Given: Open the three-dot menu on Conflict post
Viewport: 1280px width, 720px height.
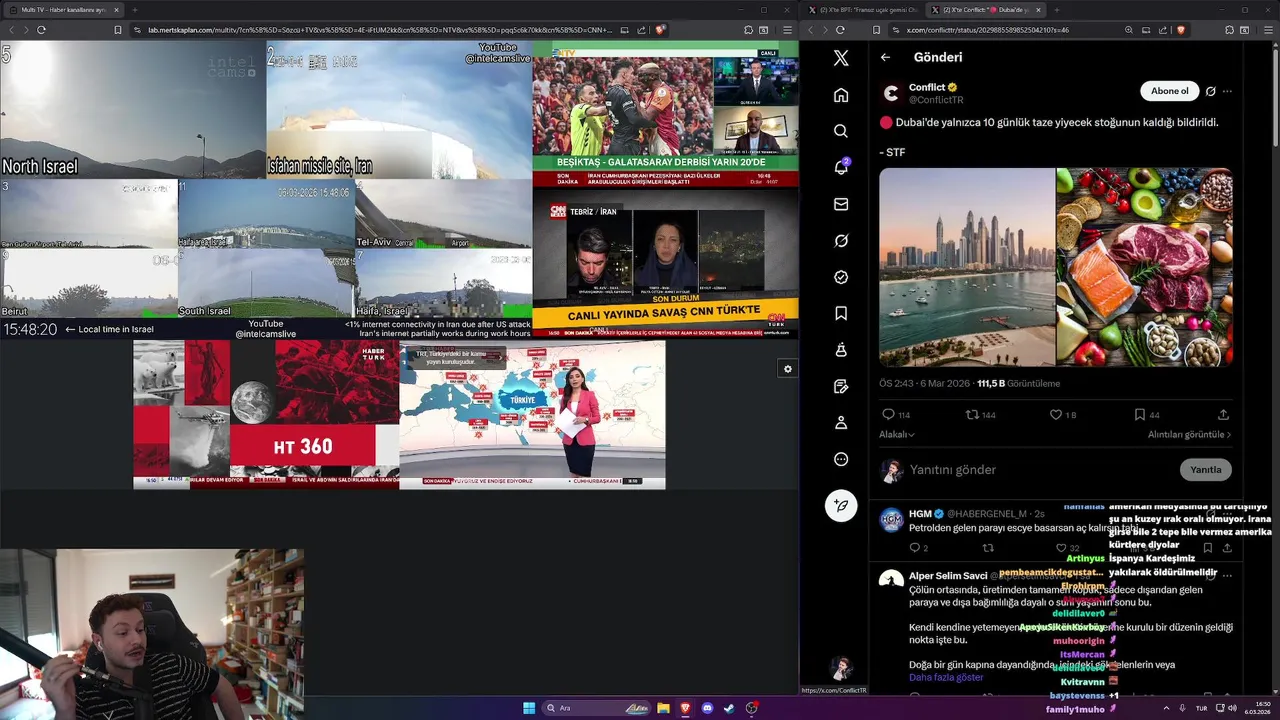Looking at the screenshot, I should [x=1227, y=91].
